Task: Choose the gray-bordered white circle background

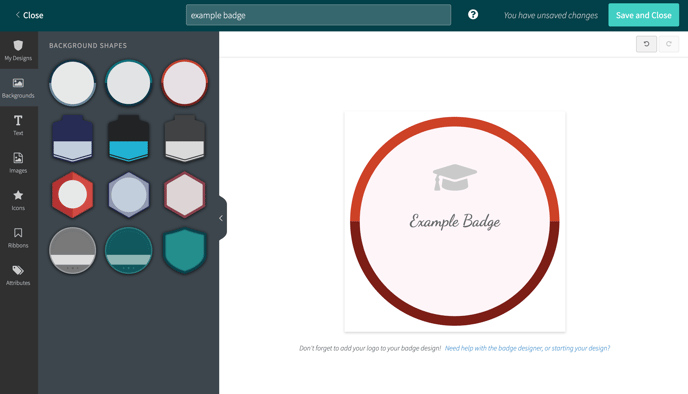Action: click(x=72, y=83)
